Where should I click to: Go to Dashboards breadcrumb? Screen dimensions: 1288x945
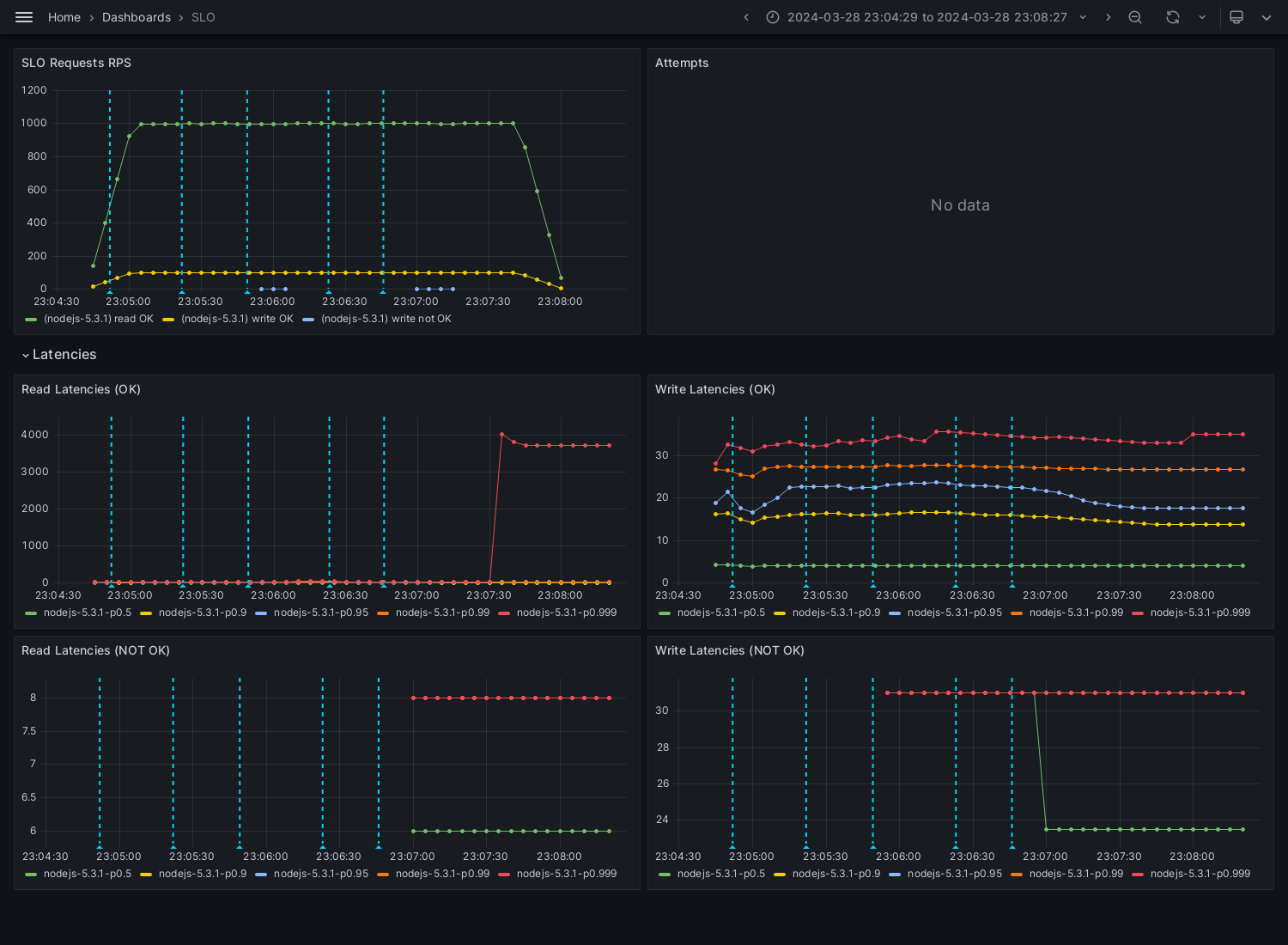pyautogui.click(x=137, y=17)
